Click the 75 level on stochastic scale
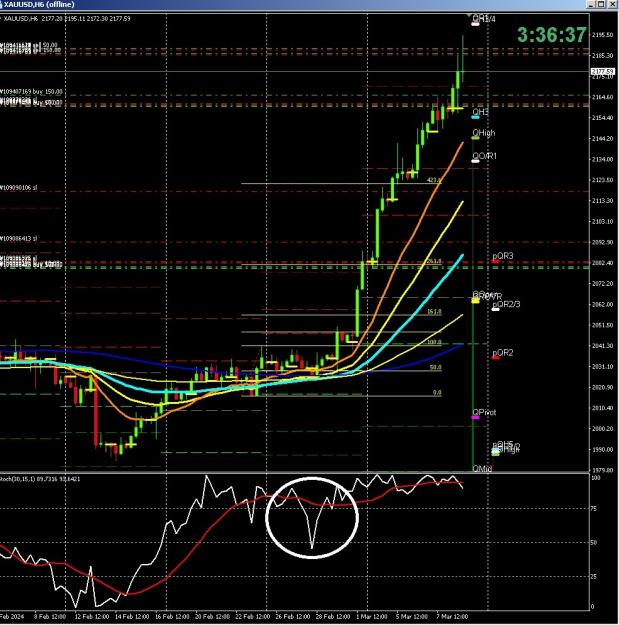Screen dimensions: 619x625 click(x=594, y=509)
